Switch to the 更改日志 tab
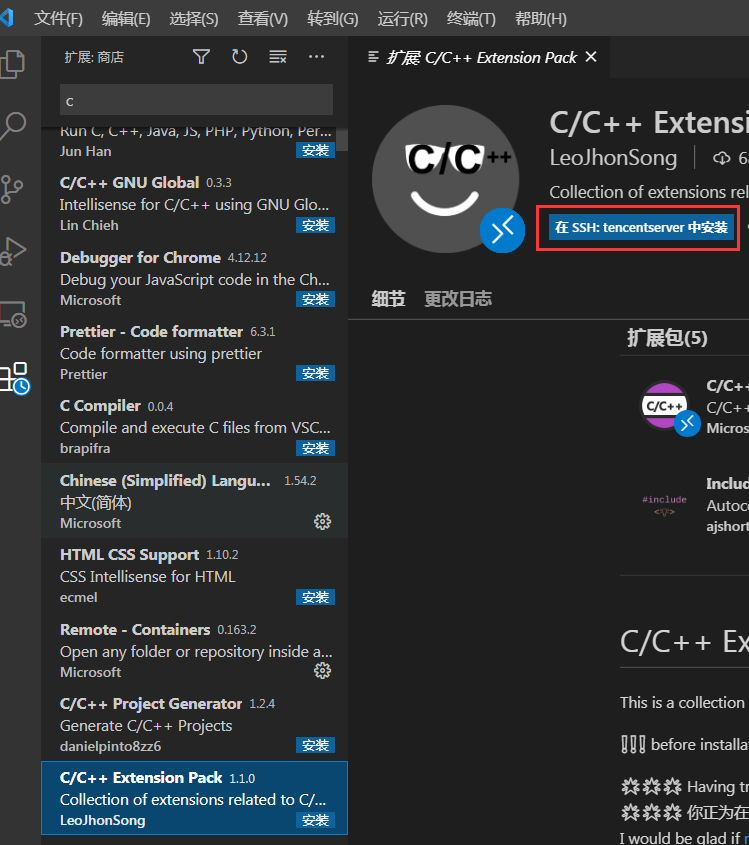The image size is (749, 845). [458, 299]
